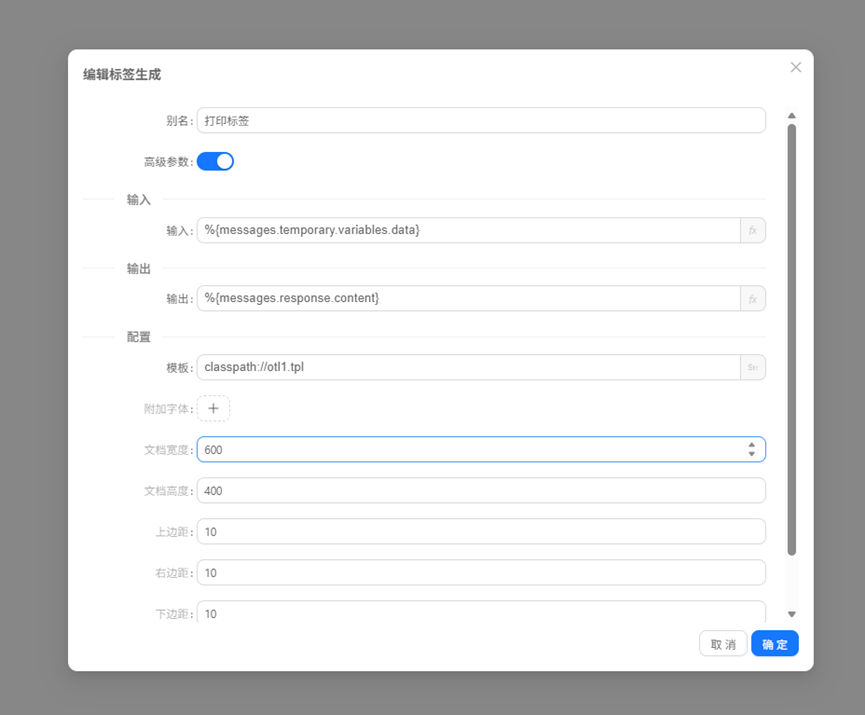Image resolution: width=865 pixels, height=715 pixels.
Task: Click the scrollbar down arrow in the dialog
Action: 792,614
